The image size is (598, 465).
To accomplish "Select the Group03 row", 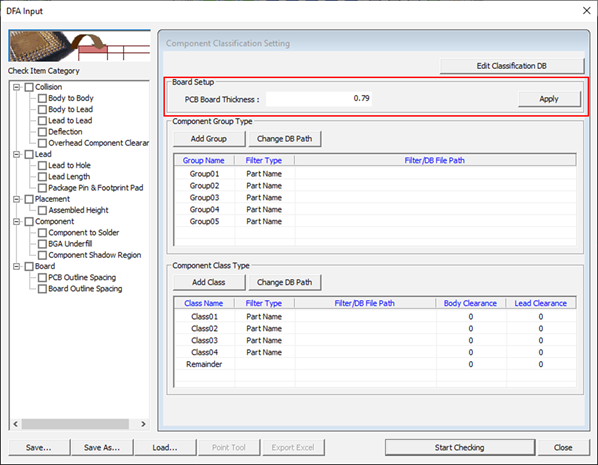I will (375, 198).
